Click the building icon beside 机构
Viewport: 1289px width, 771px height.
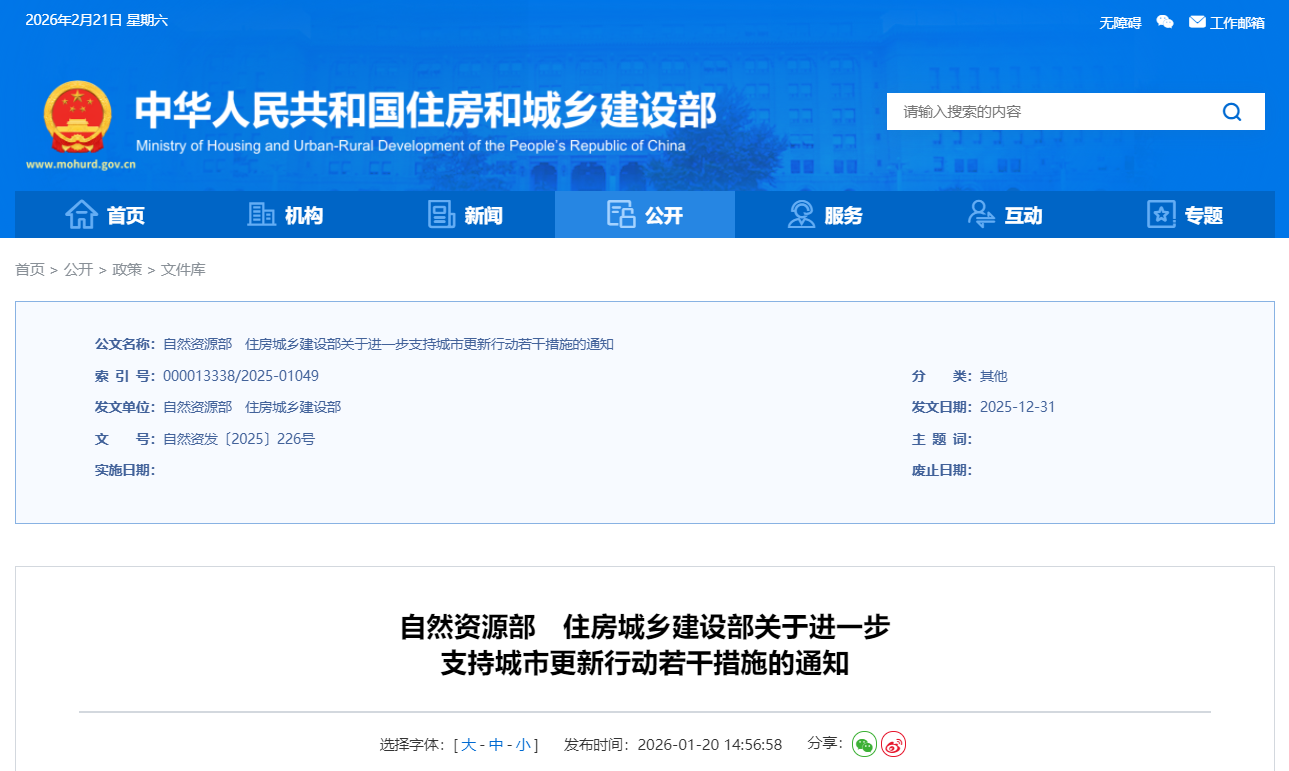click(x=261, y=214)
